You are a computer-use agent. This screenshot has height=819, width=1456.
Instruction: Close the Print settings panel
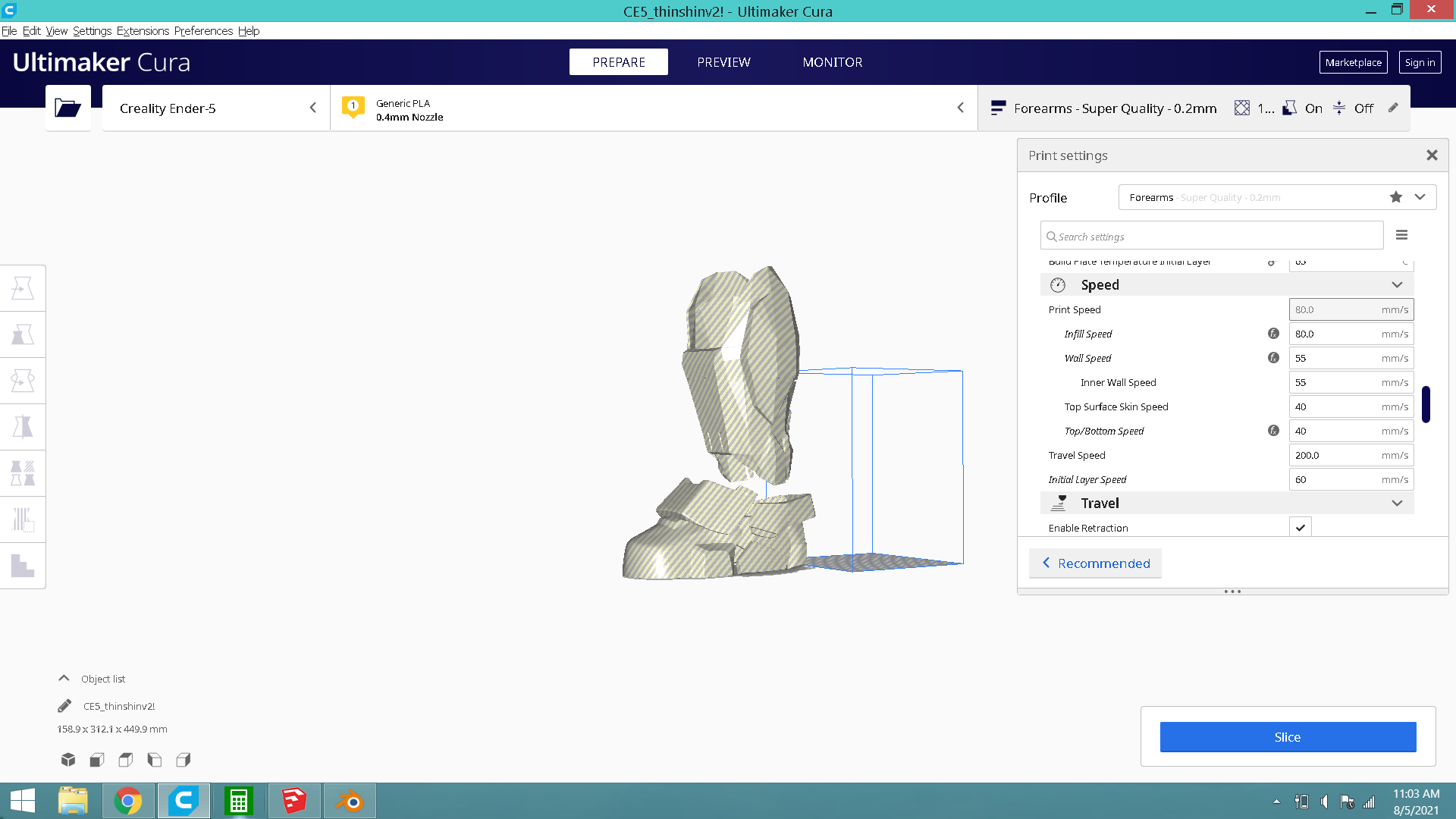point(1432,155)
